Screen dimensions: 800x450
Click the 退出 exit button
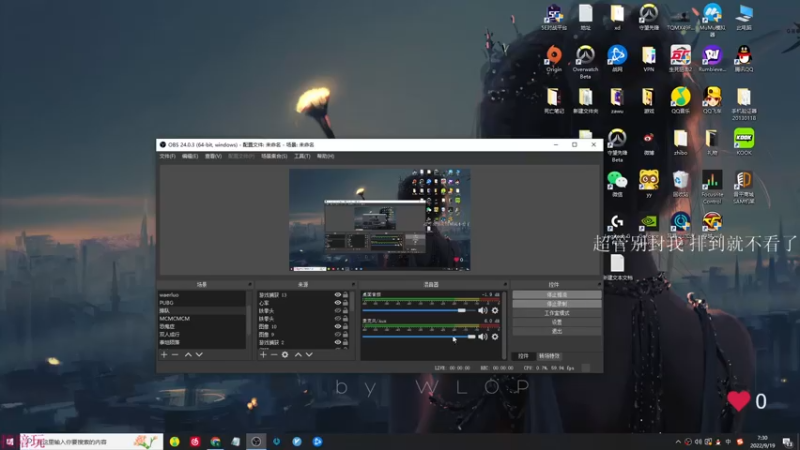tap(557, 332)
